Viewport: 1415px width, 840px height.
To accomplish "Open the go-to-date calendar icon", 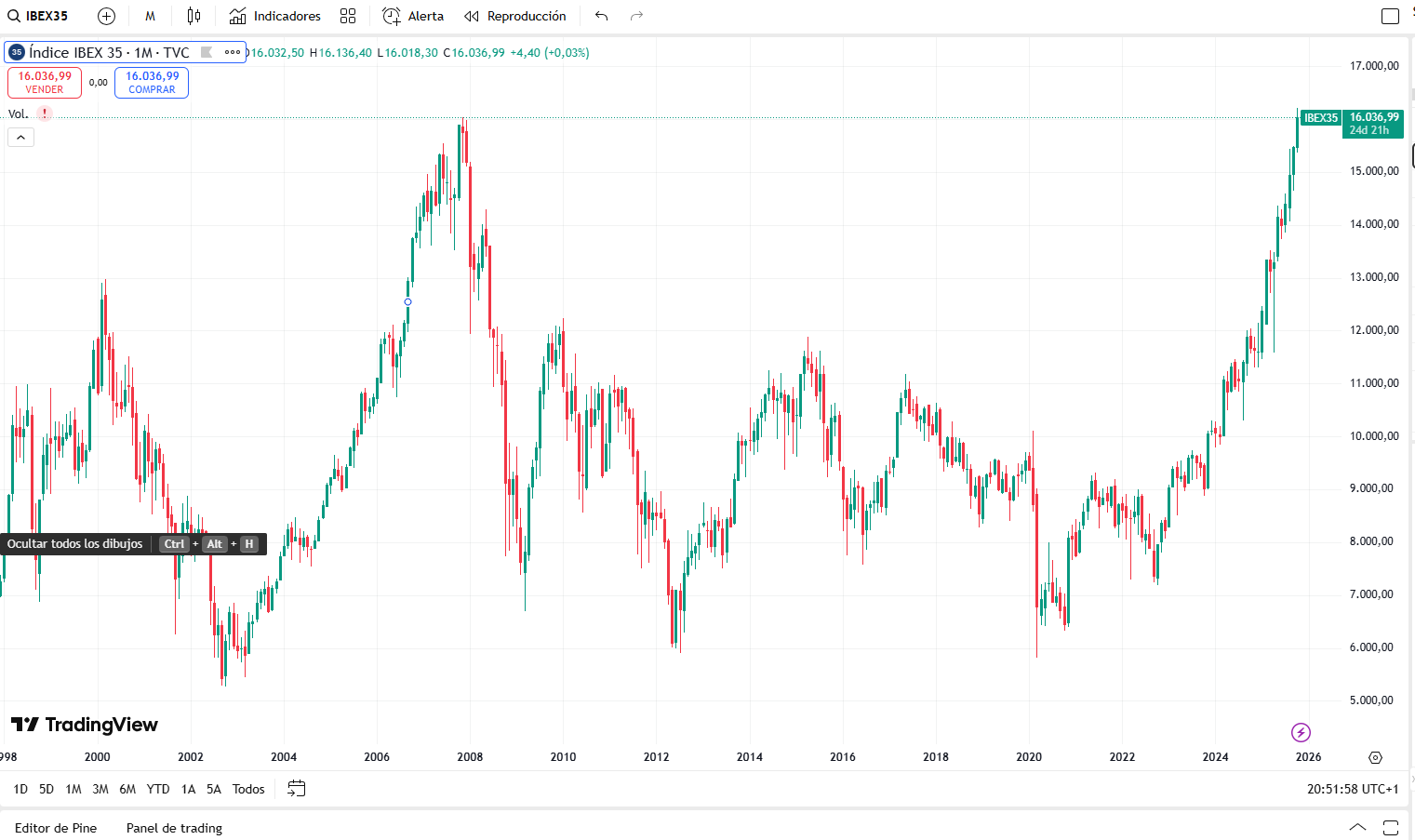I will click(x=297, y=788).
